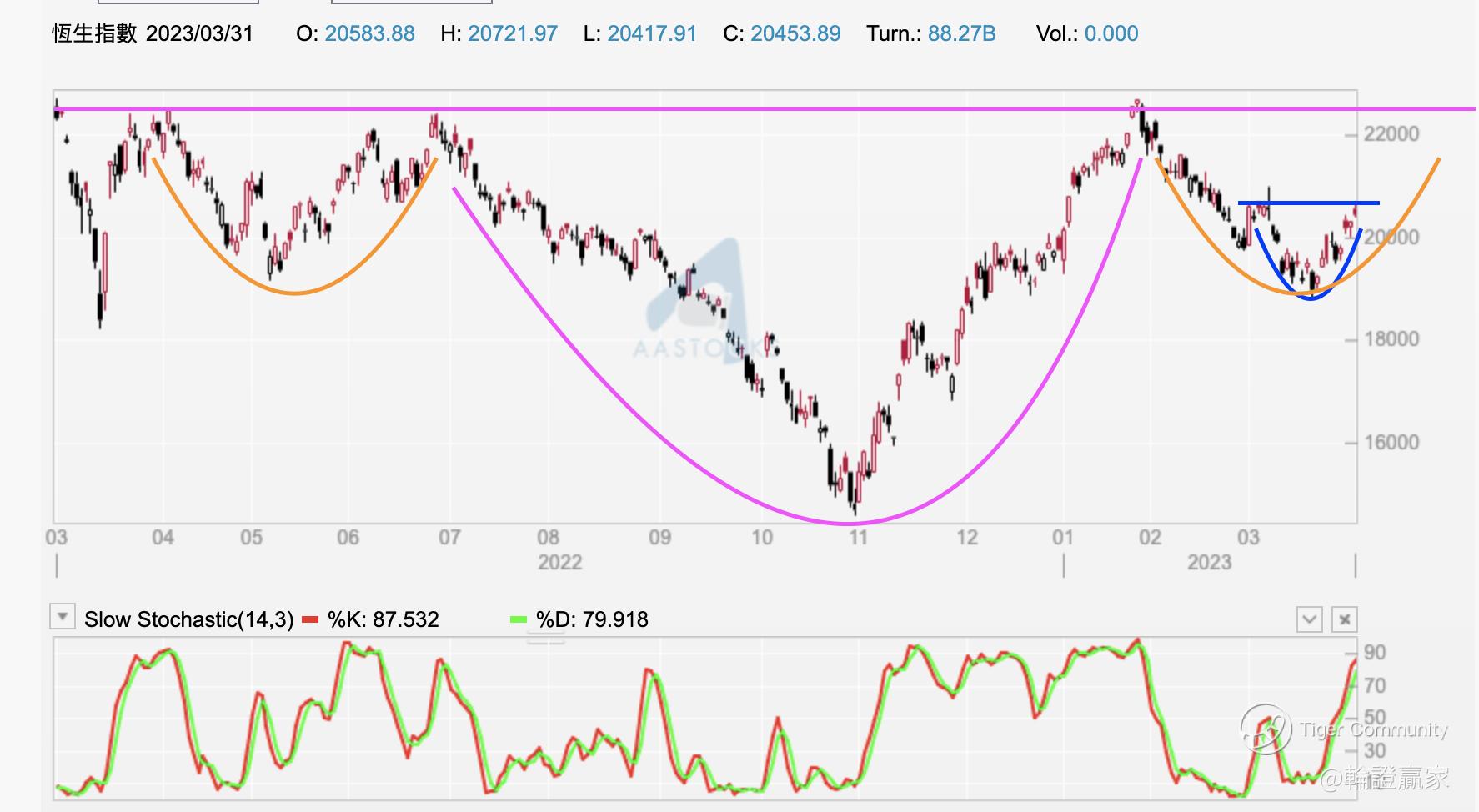This screenshot has width=1479, height=812.
Task: Collapse the Slow Stochastic panel with chevron
Action: (x=1309, y=619)
